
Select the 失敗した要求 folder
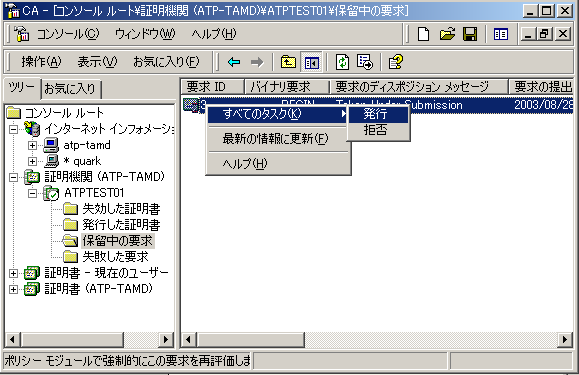[115, 257]
